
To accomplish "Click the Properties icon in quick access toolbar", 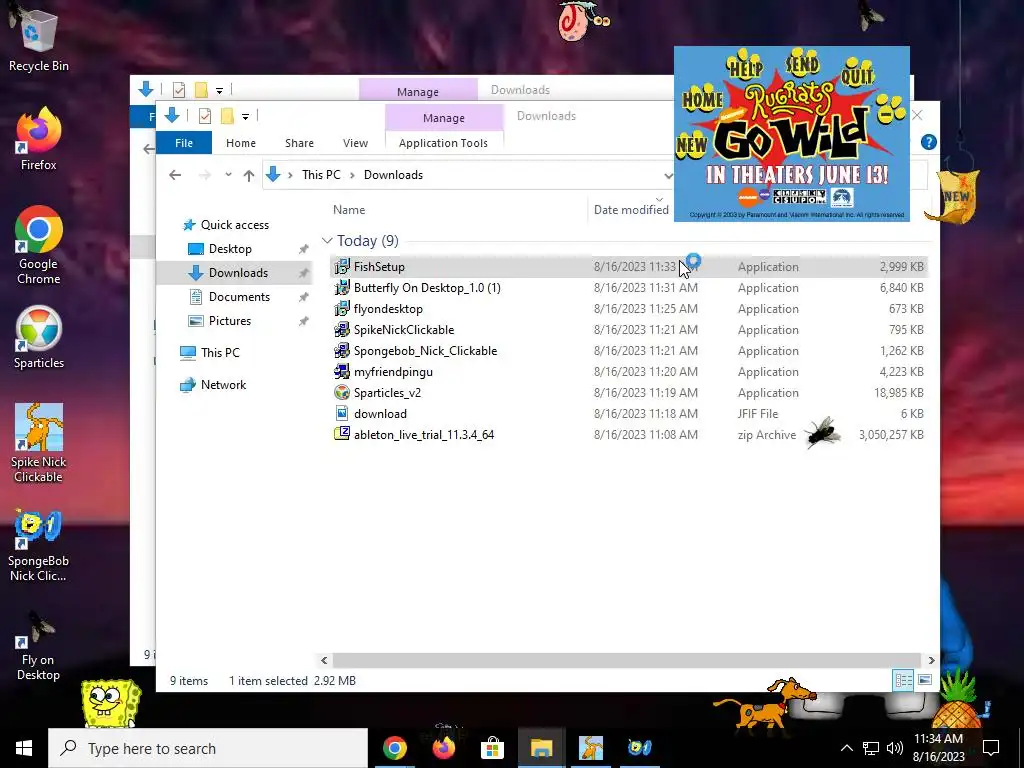I will [x=204, y=116].
